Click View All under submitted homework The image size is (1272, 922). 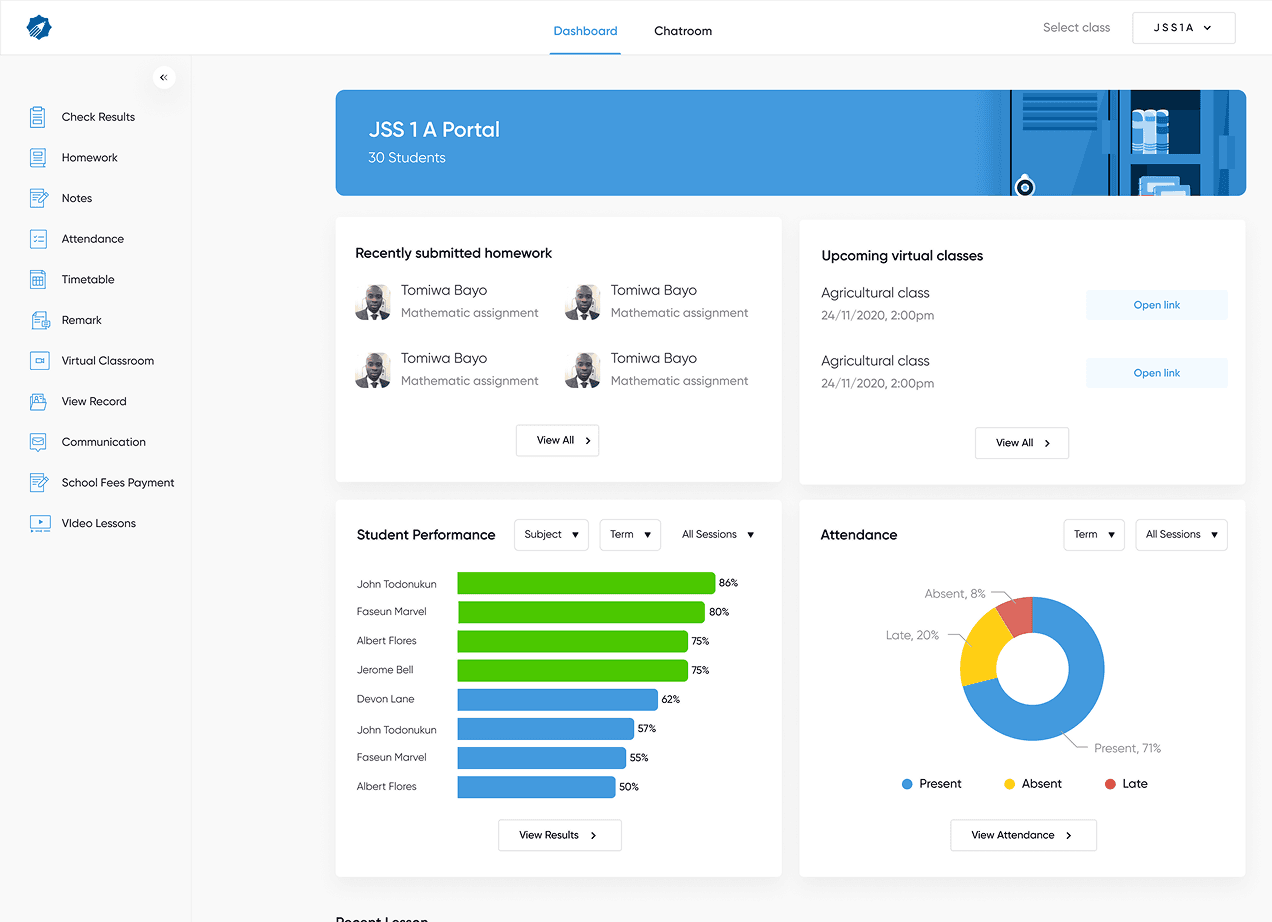[557, 441]
